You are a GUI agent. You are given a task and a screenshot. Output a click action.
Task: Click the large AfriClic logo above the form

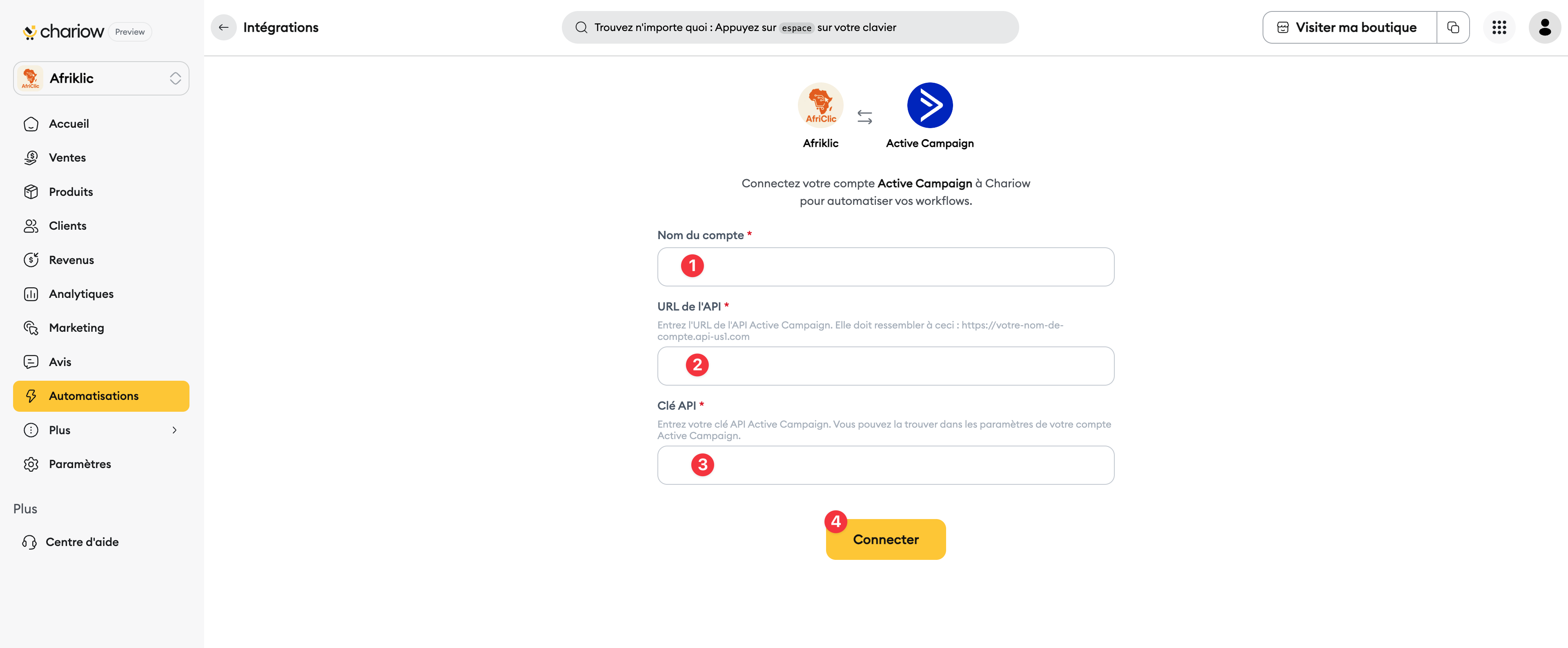pos(820,105)
